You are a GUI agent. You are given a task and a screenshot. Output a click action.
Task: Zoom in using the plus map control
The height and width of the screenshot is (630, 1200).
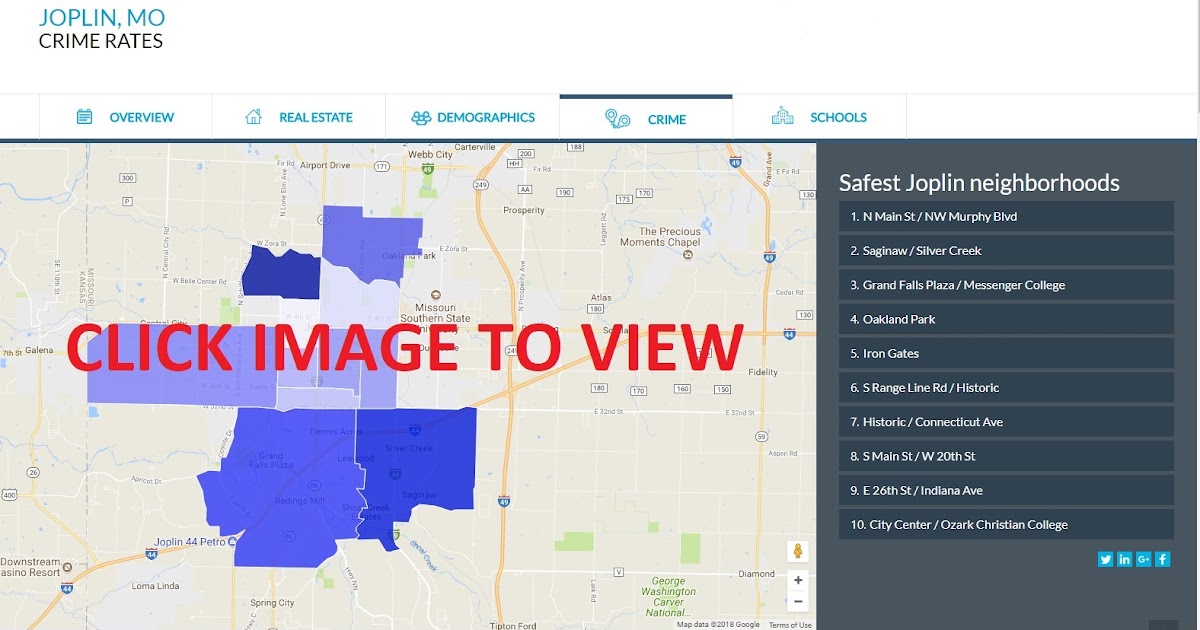coord(798,580)
